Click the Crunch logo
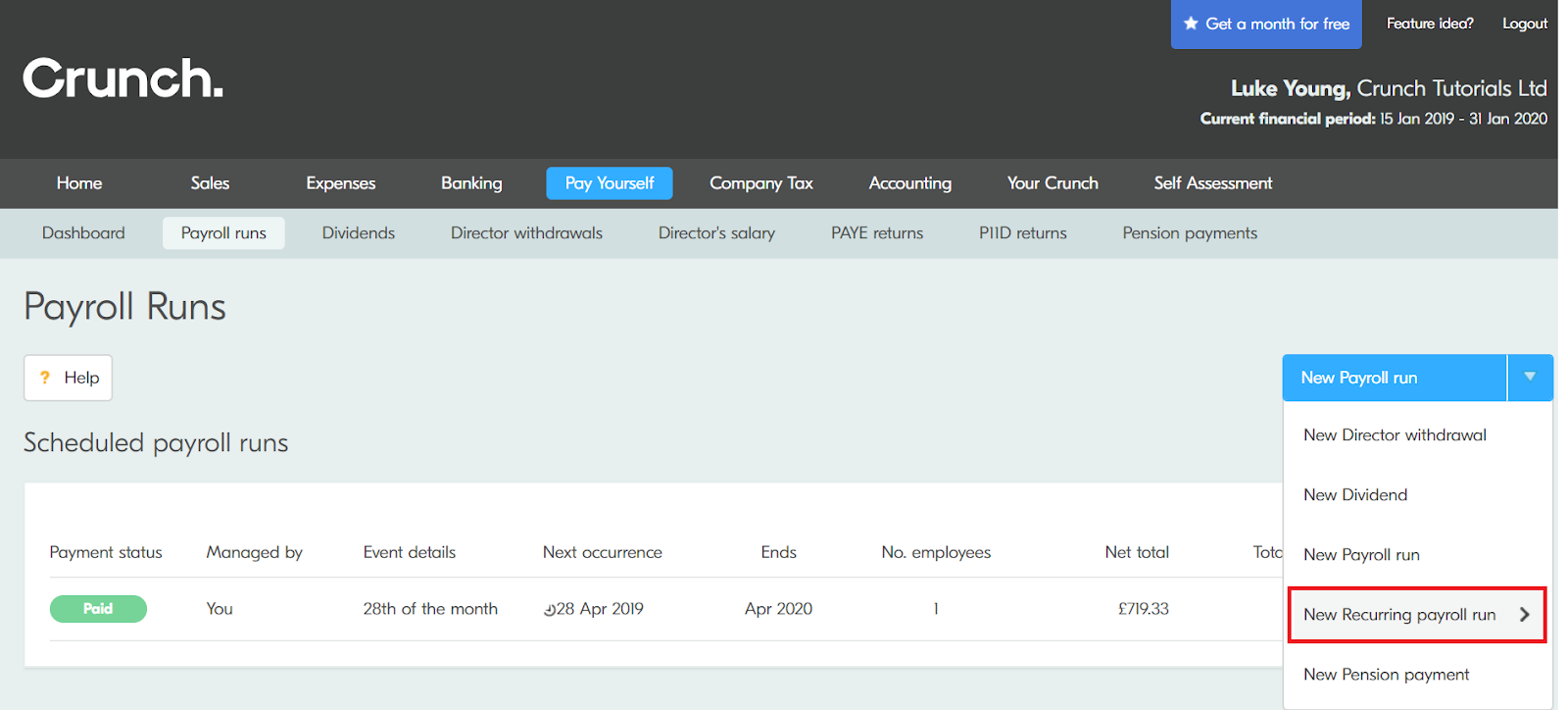This screenshot has height=710, width=1568. (x=123, y=78)
